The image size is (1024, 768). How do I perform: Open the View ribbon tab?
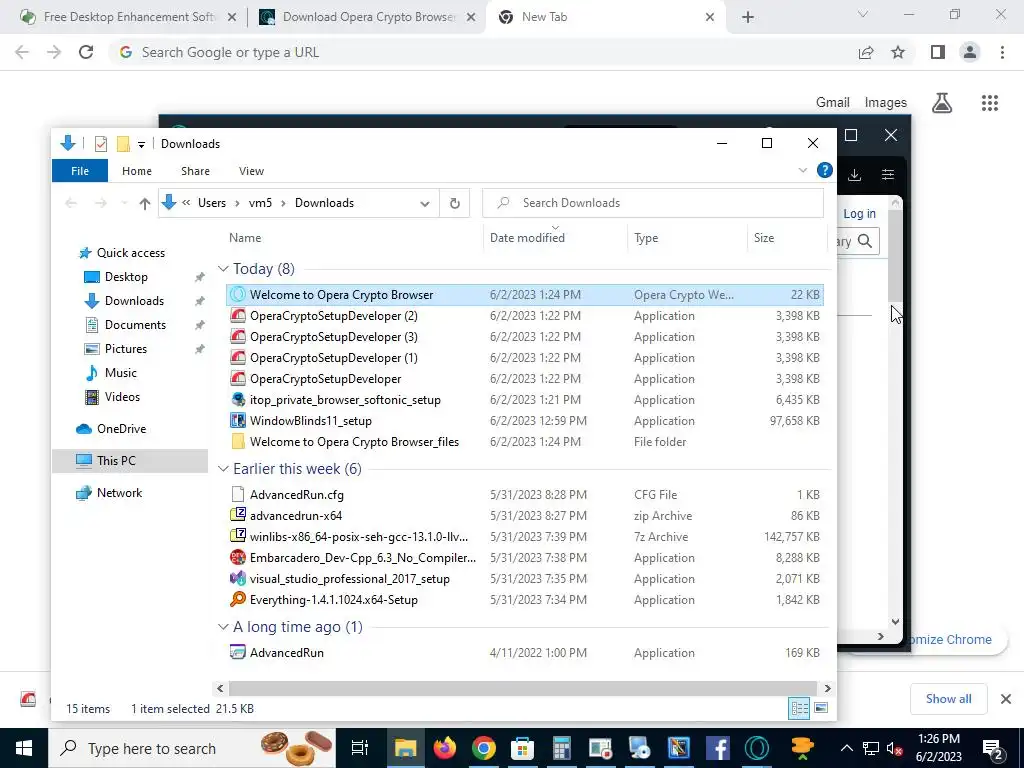pyautogui.click(x=251, y=171)
